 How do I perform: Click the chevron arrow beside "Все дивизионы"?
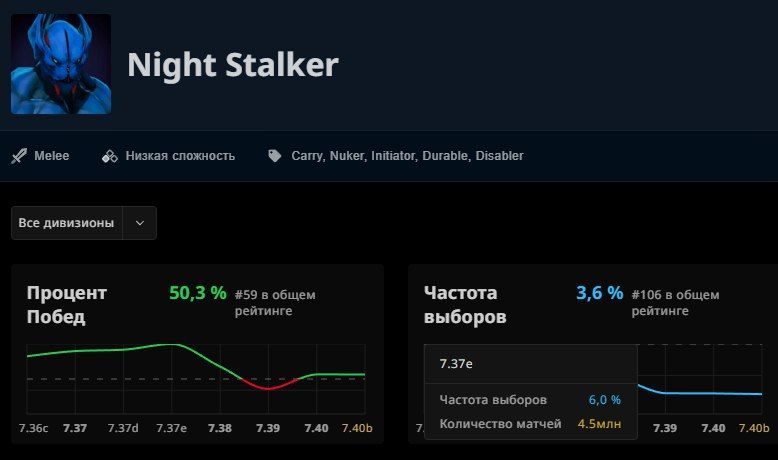139,223
